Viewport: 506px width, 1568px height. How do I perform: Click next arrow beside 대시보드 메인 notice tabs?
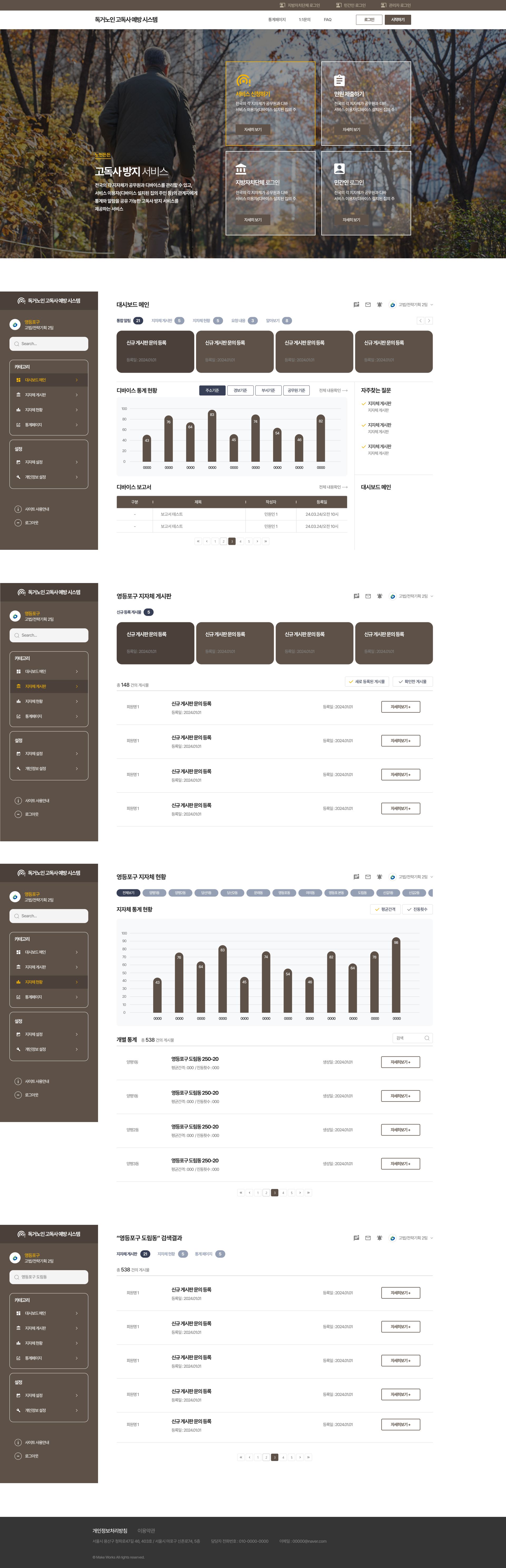[x=429, y=321]
